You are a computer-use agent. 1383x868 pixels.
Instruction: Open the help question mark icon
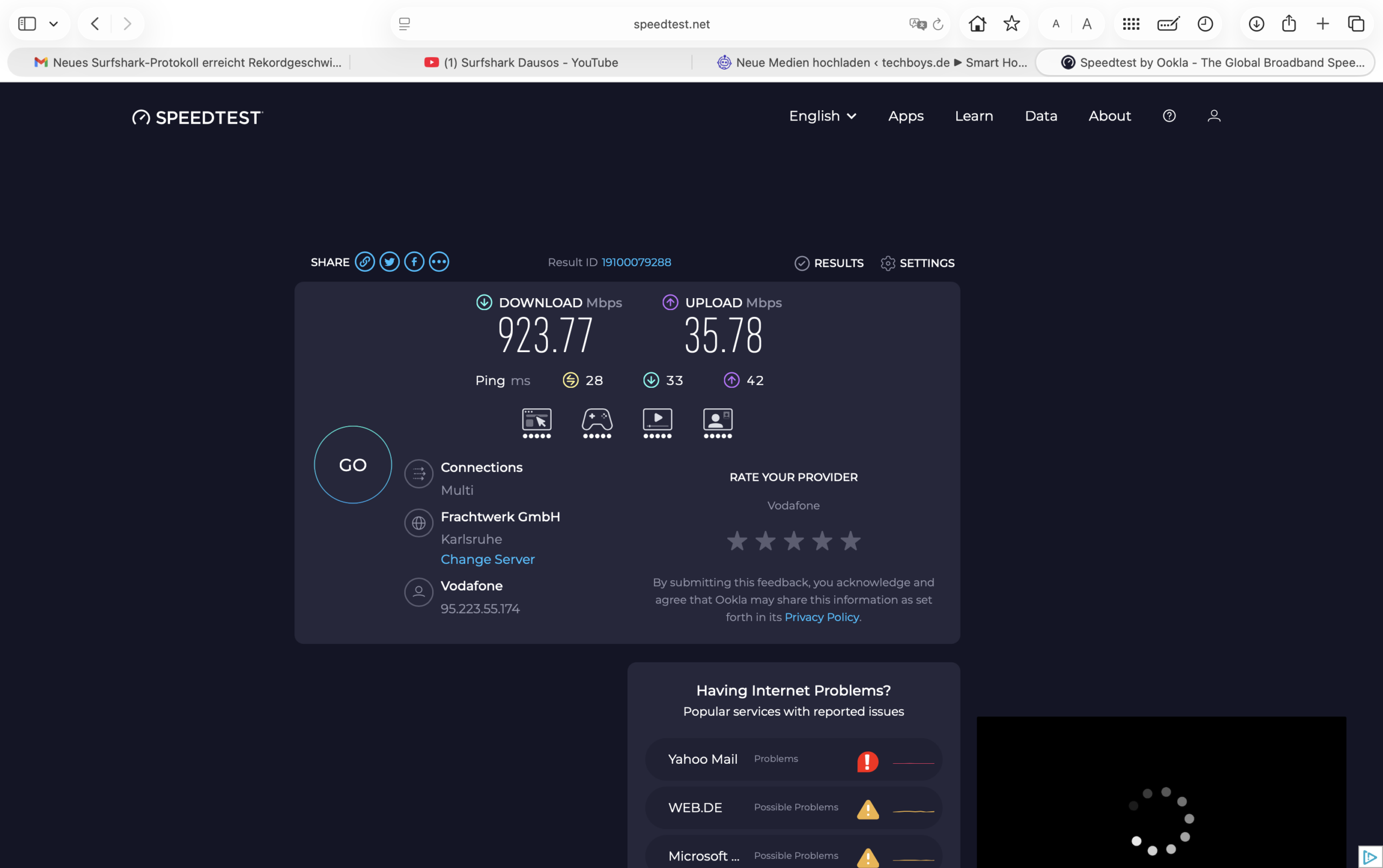pyautogui.click(x=1169, y=116)
